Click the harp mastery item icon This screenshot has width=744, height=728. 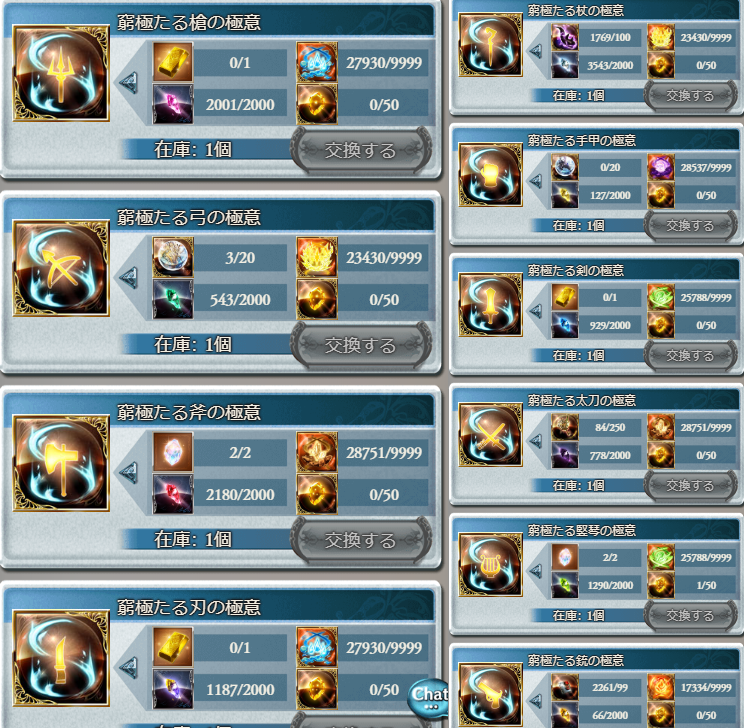491,565
